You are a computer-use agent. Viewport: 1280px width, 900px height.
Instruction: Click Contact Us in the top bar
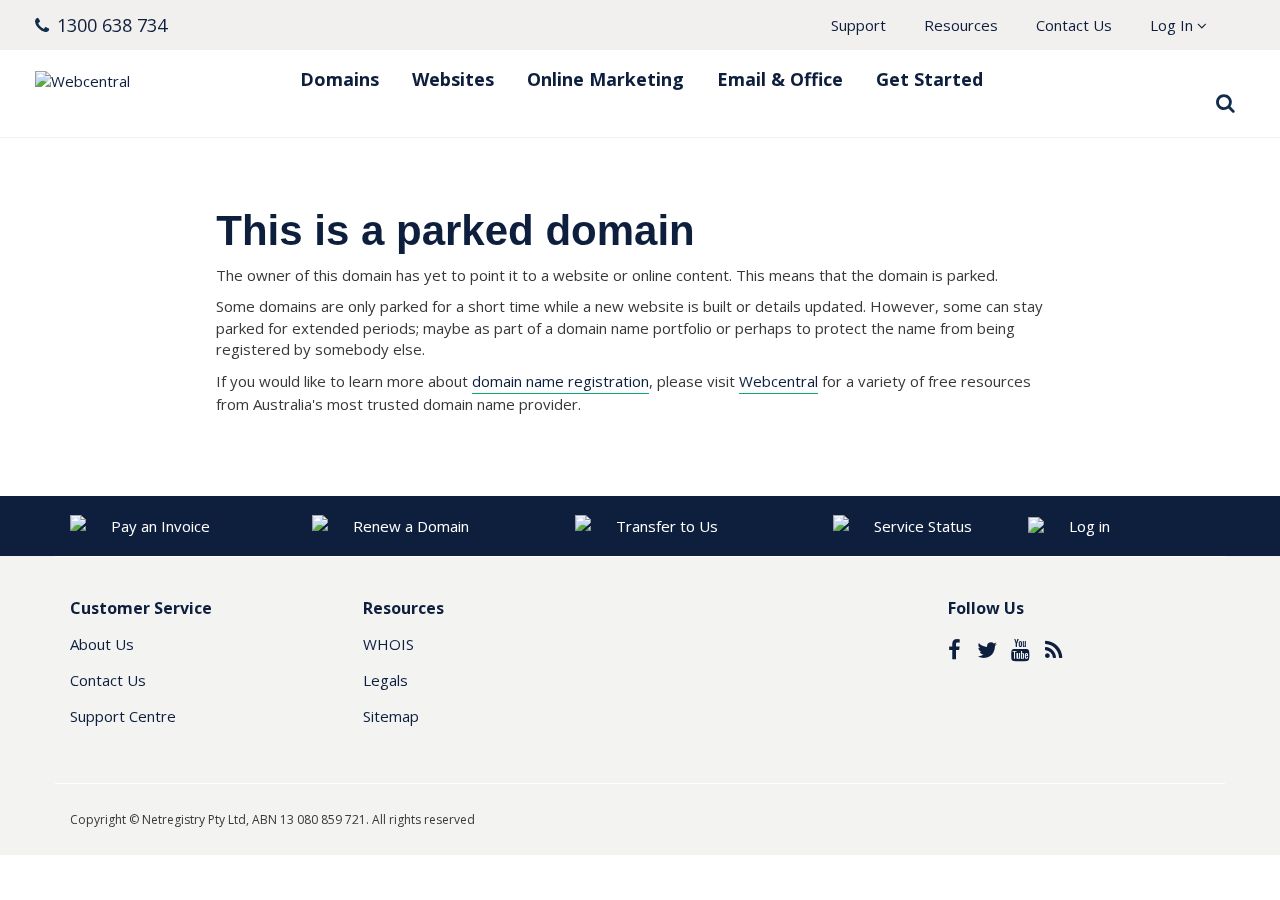pyautogui.click(x=1074, y=25)
